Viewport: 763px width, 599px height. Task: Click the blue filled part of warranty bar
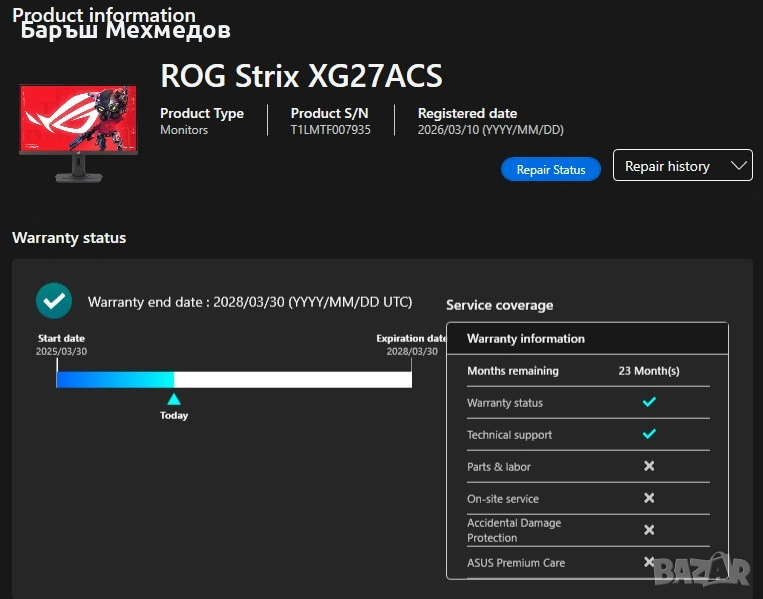pos(114,380)
